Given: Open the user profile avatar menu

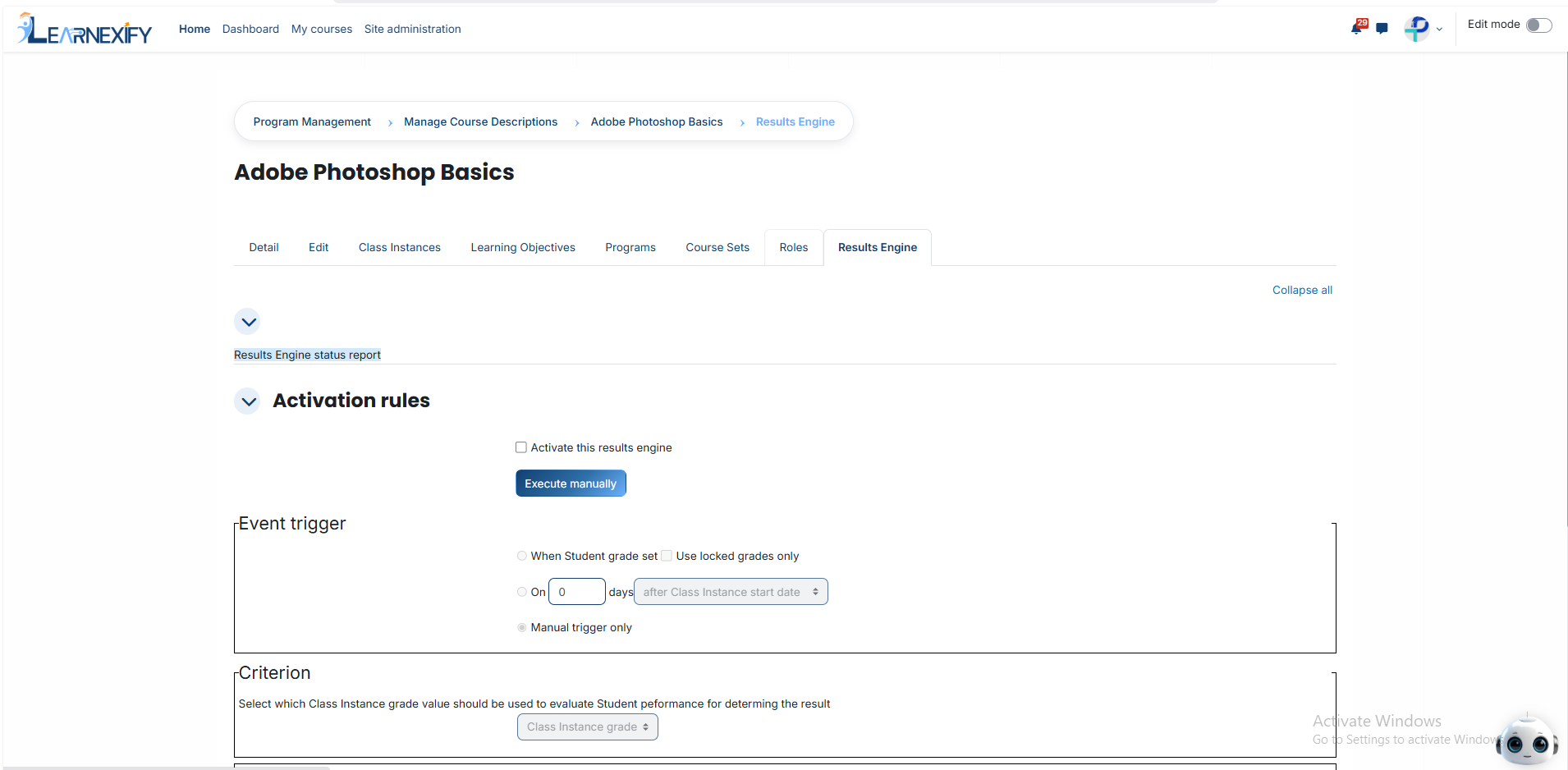Looking at the screenshot, I should tap(1417, 29).
